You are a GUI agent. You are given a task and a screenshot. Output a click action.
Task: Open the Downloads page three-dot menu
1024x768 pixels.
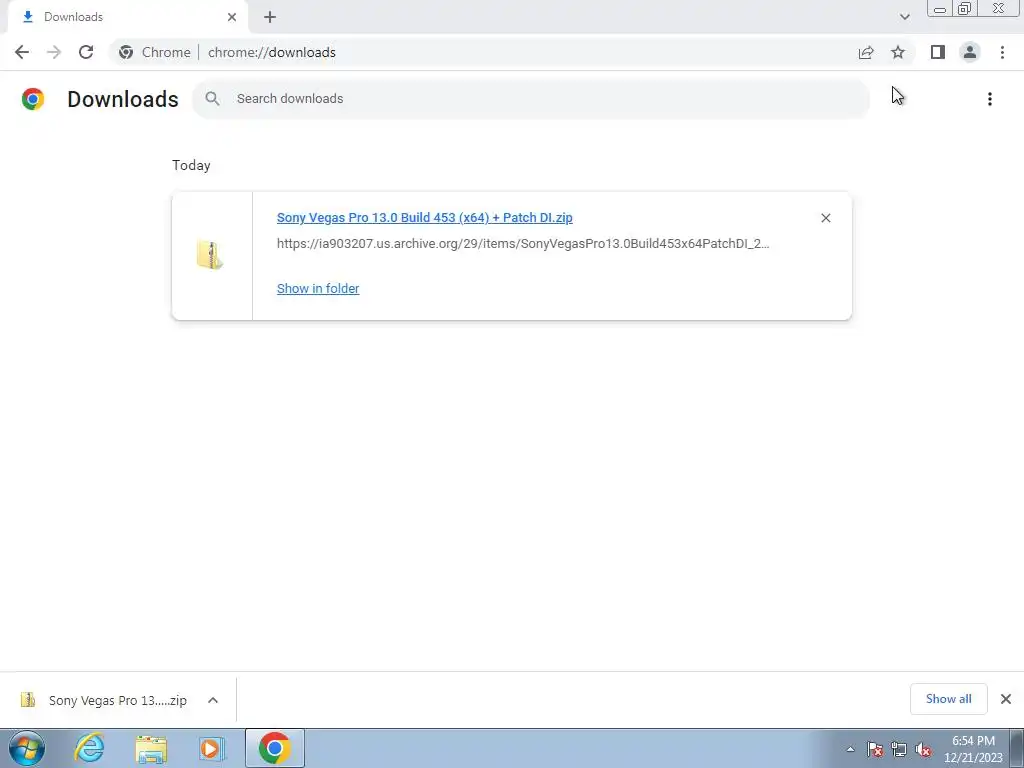990,99
